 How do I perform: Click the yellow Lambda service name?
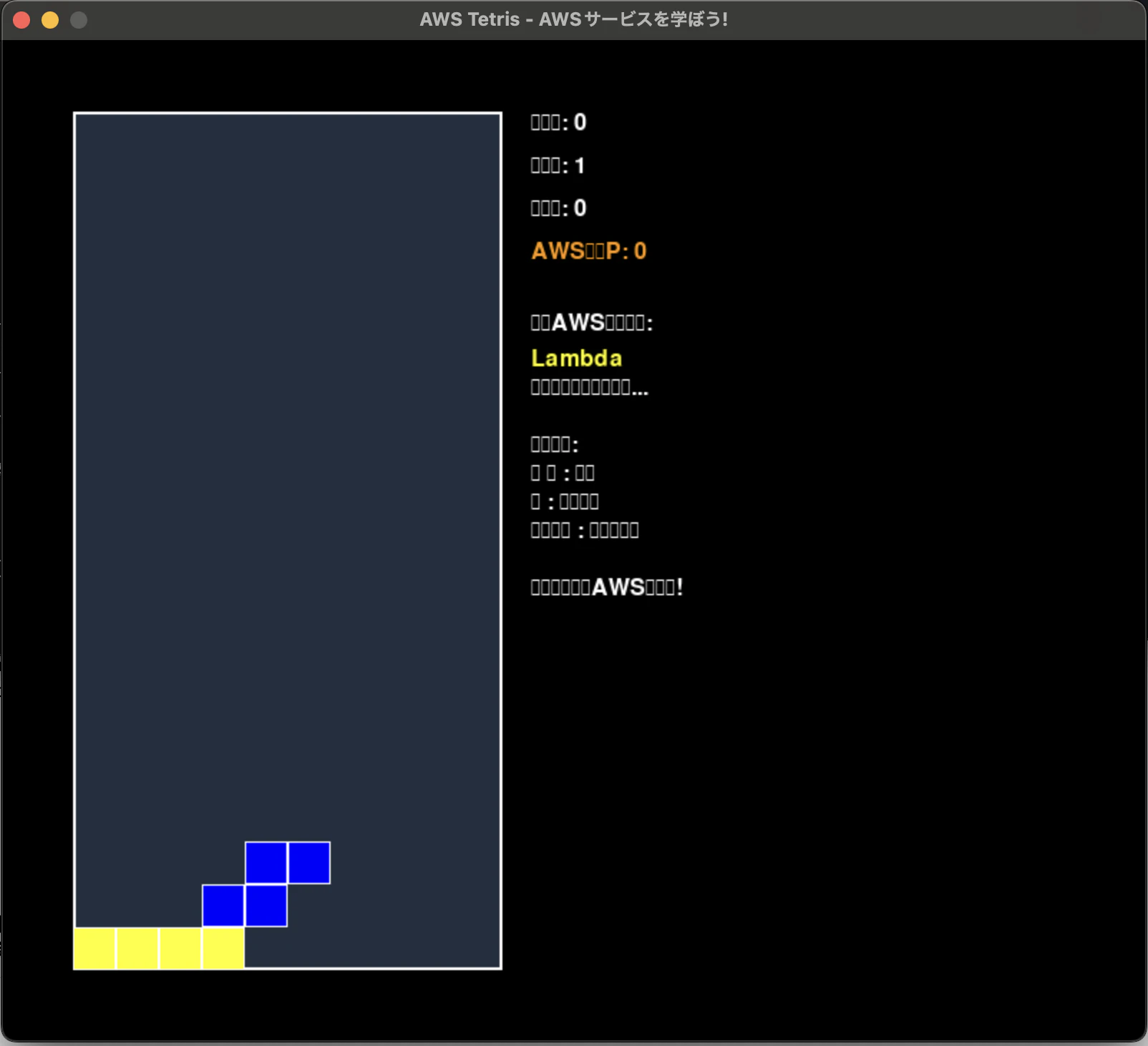pos(577,358)
